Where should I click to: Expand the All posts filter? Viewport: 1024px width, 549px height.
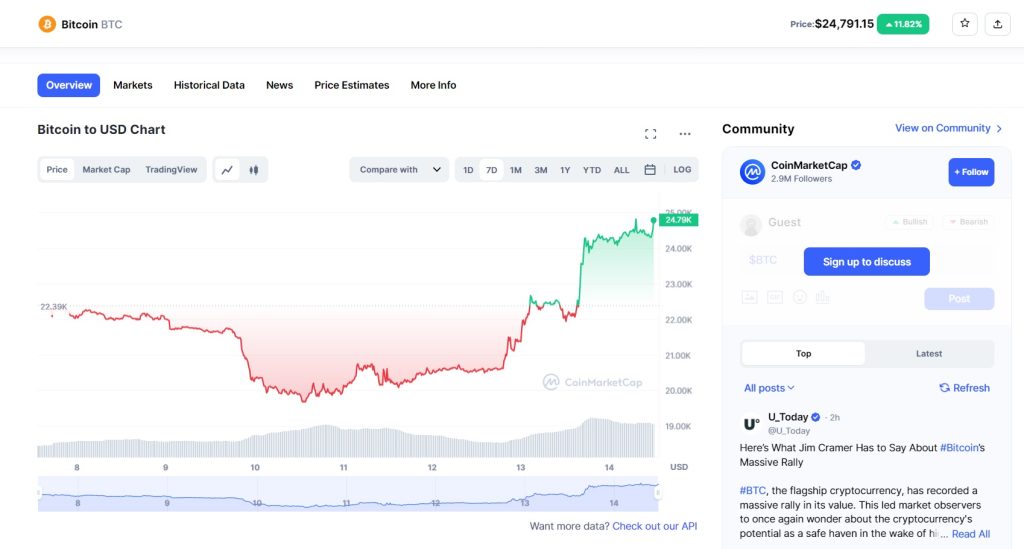(769, 388)
